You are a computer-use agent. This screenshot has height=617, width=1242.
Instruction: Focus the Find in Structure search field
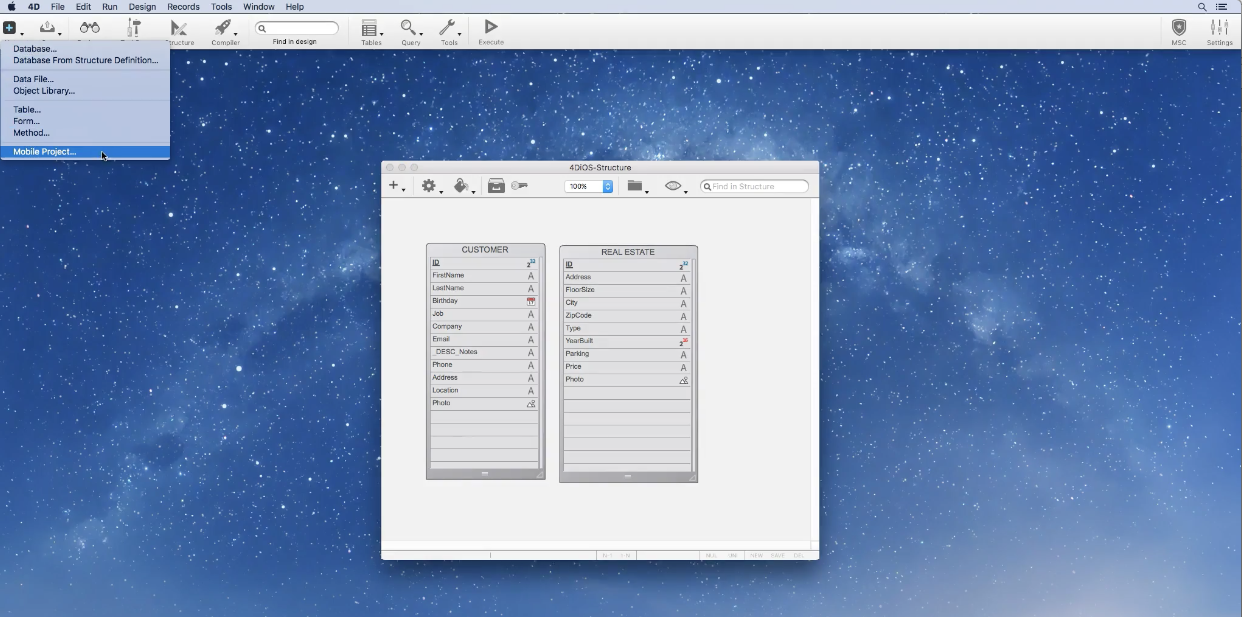click(x=754, y=187)
